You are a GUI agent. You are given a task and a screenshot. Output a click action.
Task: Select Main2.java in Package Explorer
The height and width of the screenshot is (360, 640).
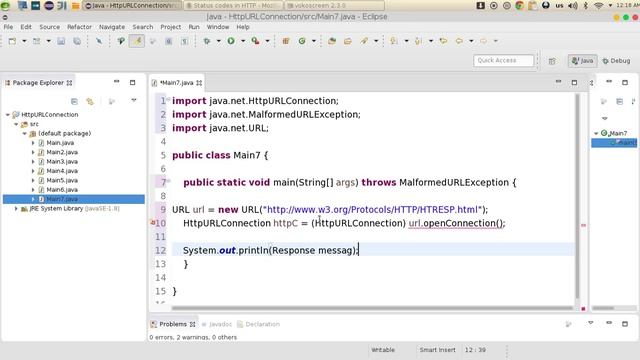[62, 152]
